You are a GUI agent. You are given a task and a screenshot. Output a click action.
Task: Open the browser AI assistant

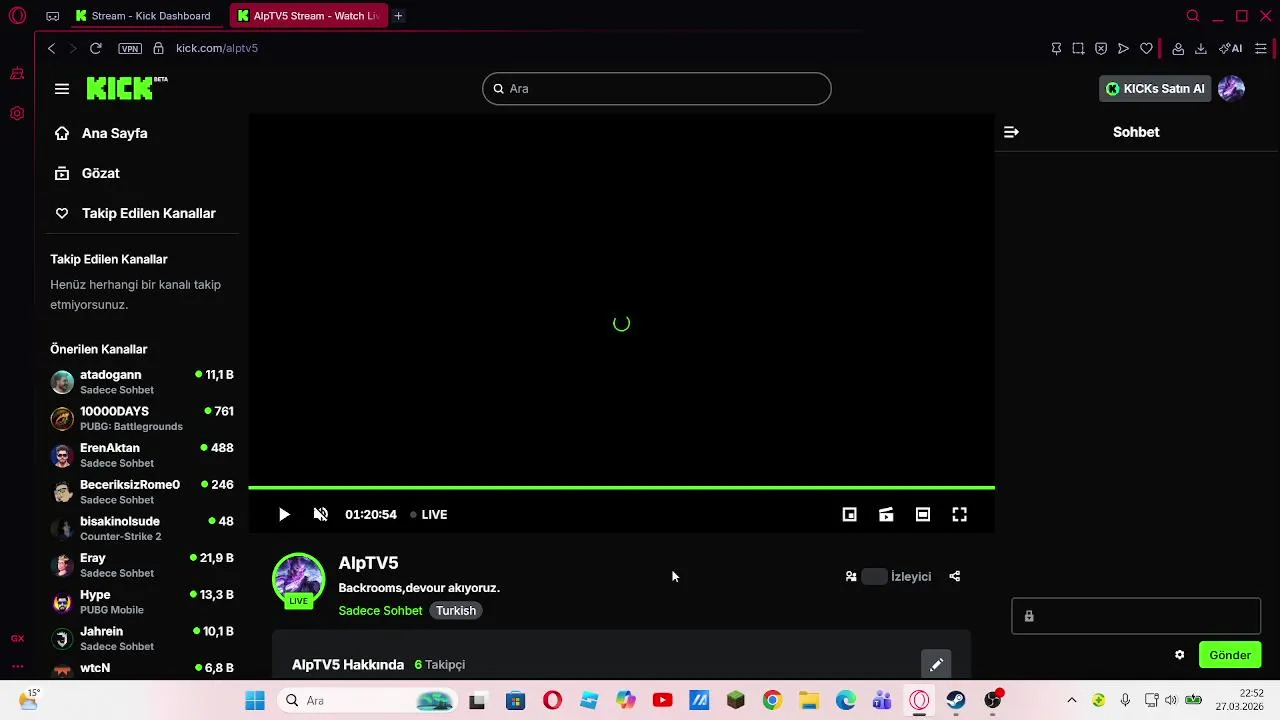pos(1231,48)
